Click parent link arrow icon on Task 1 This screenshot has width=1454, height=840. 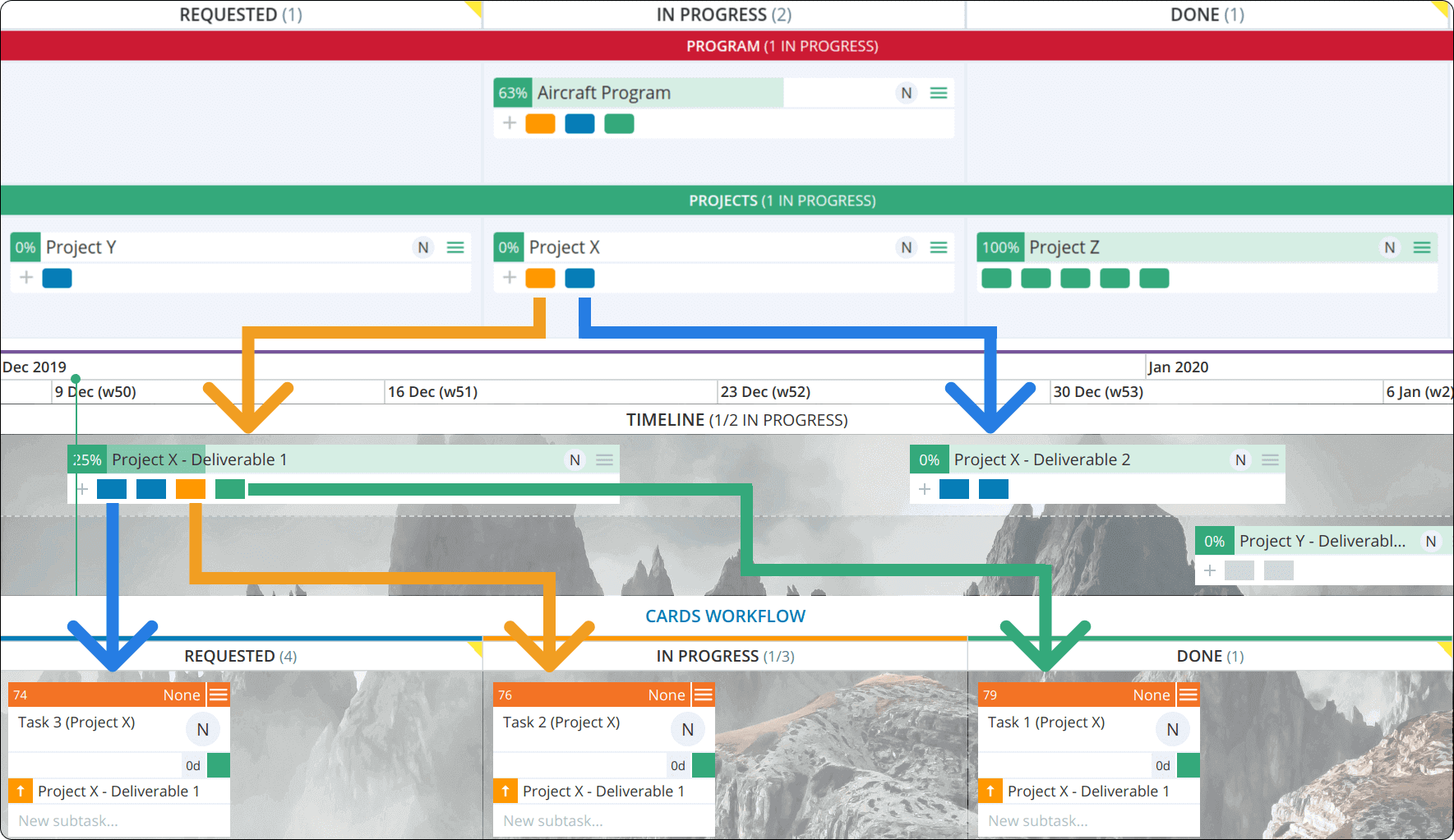pyautogui.click(x=989, y=791)
